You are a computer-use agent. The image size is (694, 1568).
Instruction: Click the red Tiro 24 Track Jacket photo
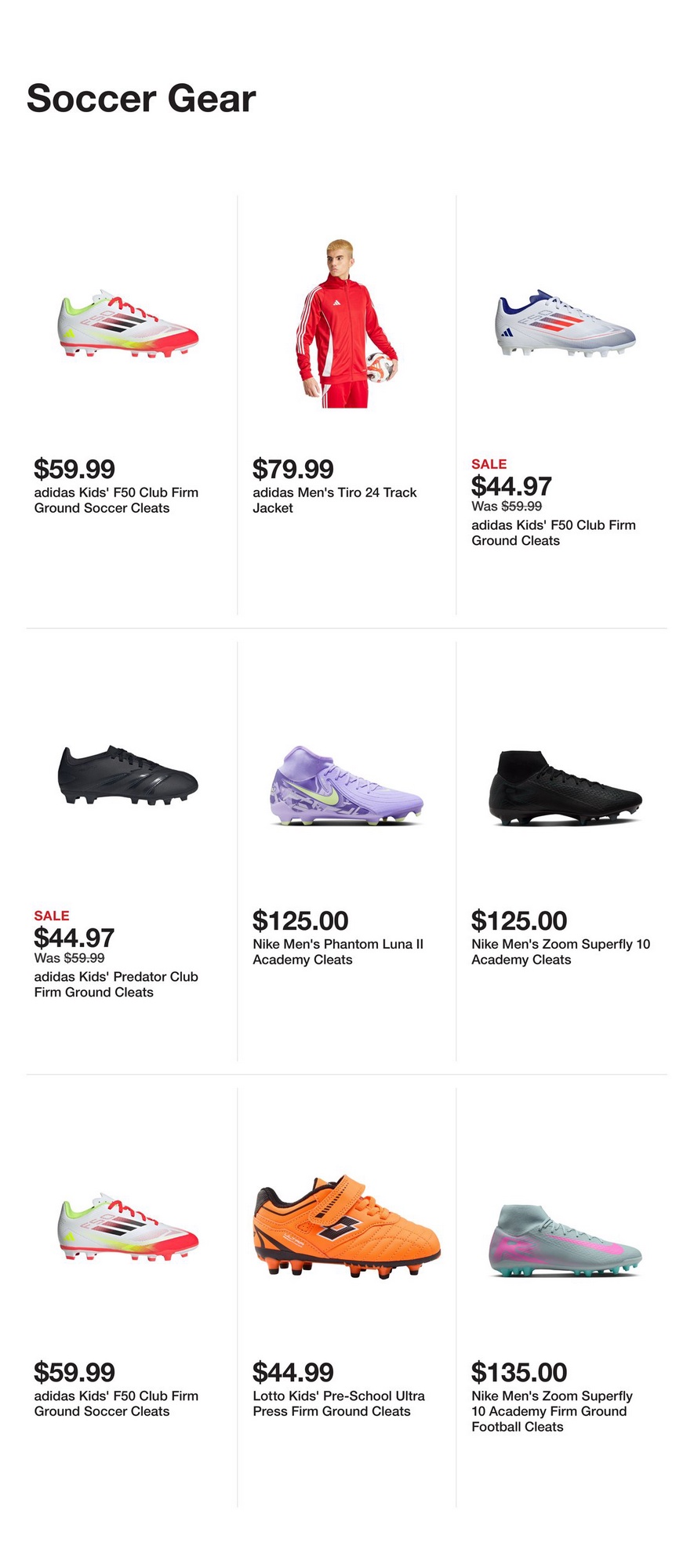coord(346,324)
